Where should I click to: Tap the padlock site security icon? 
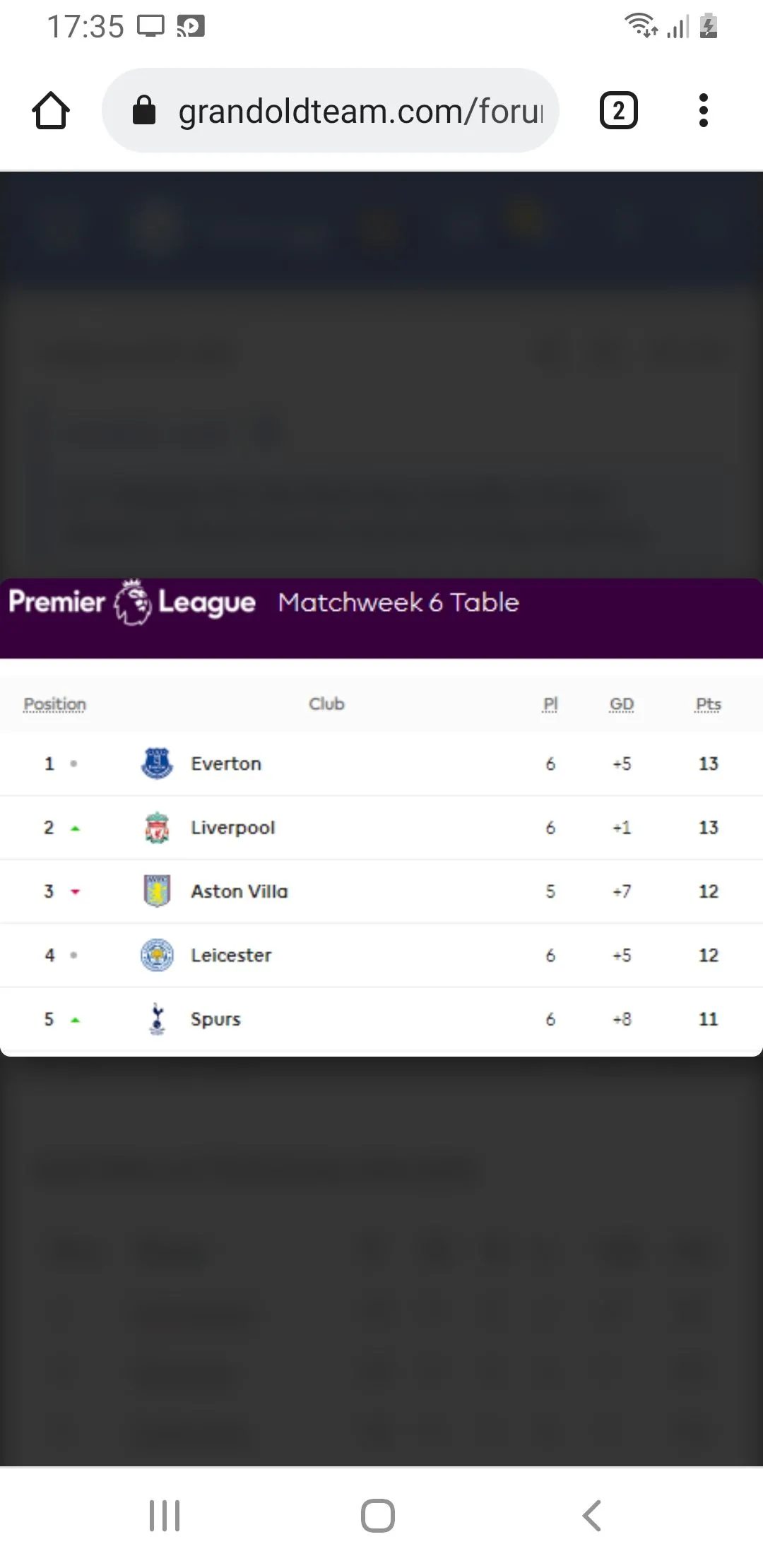[x=144, y=111]
